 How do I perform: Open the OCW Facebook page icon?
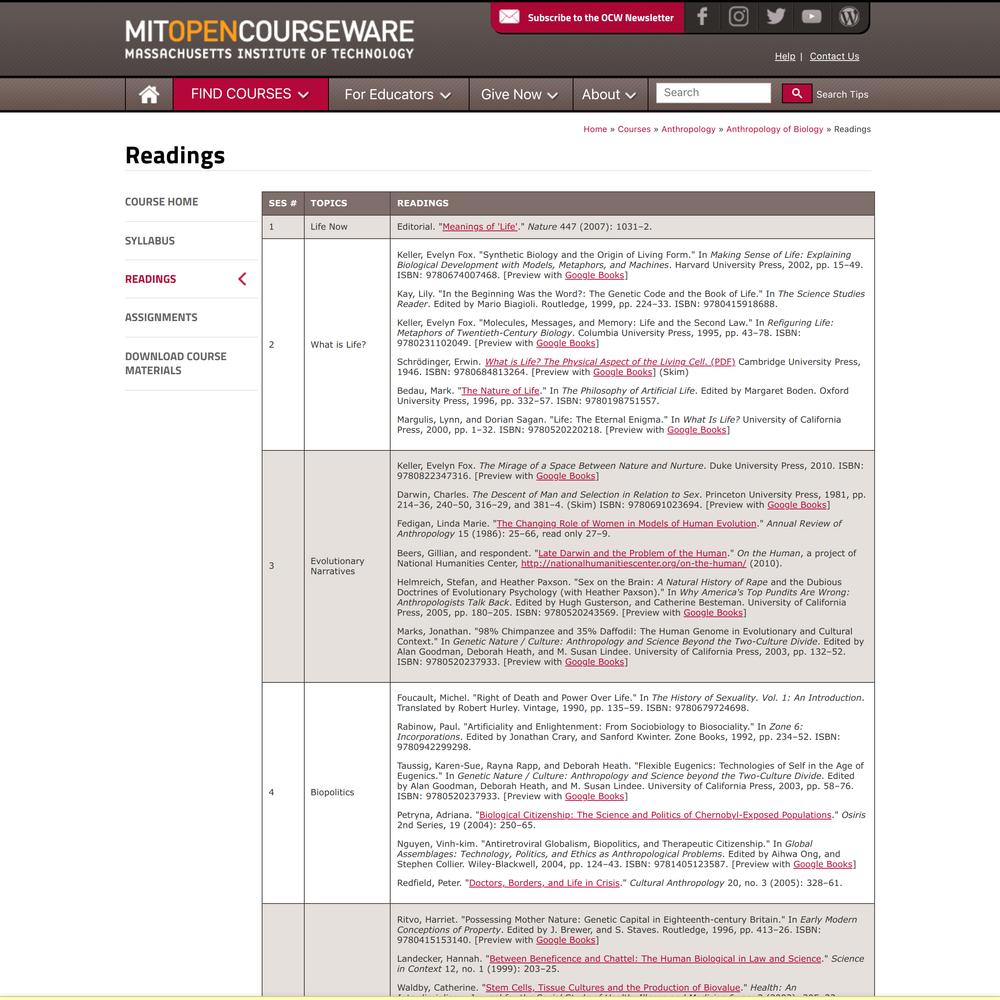pyautogui.click(x=702, y=16)
